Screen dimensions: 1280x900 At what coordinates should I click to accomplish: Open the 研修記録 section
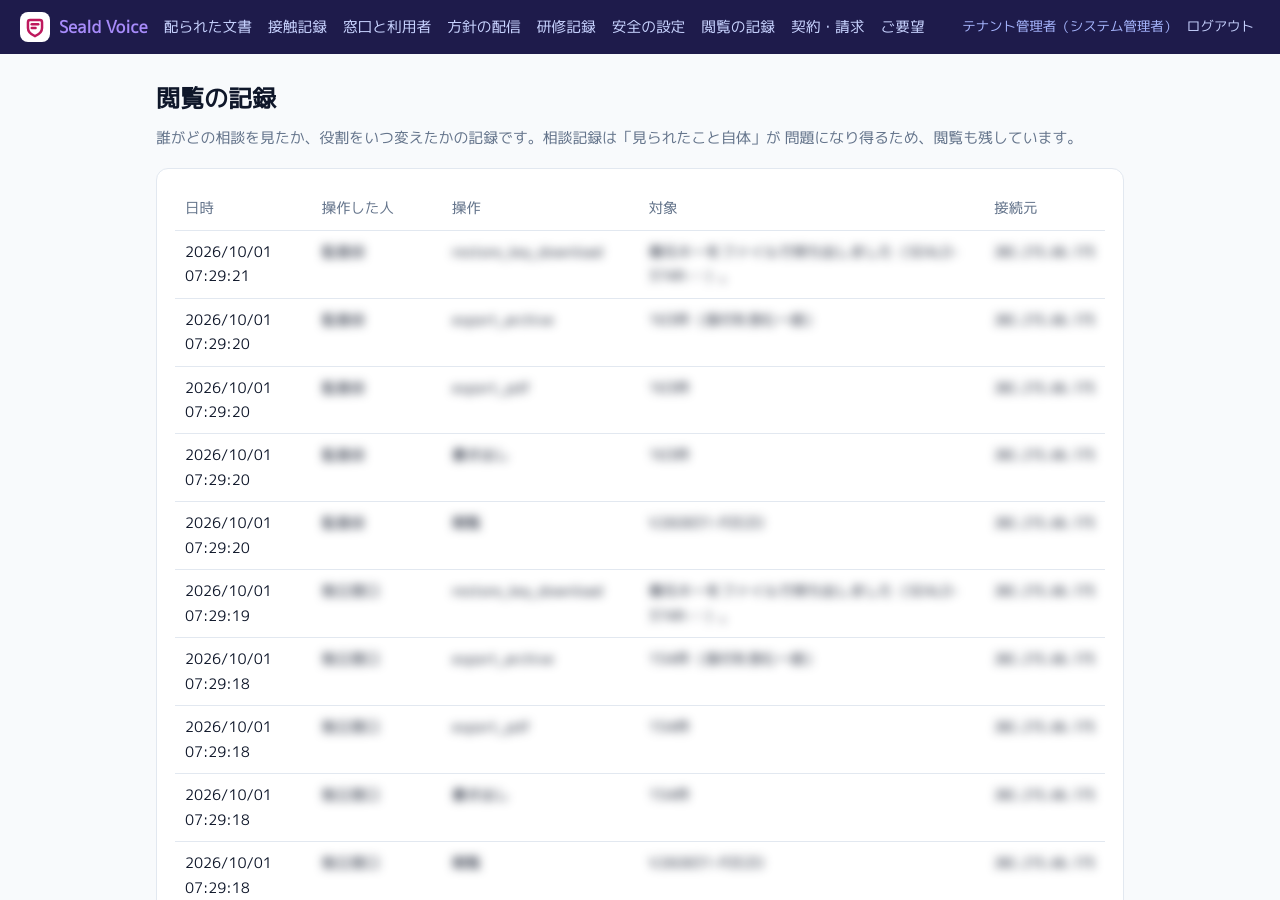pyautogui.click(x=566, y=27)
